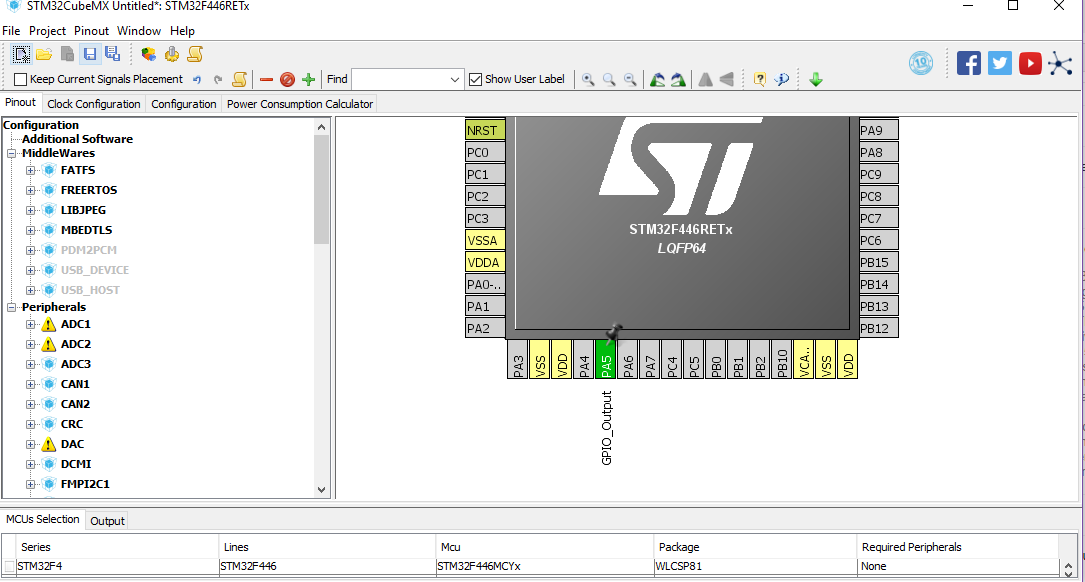The height and width of the screenshot is (582, 1085).
Task: Click the PA6 pin on chip
Action: coord(628,359)
